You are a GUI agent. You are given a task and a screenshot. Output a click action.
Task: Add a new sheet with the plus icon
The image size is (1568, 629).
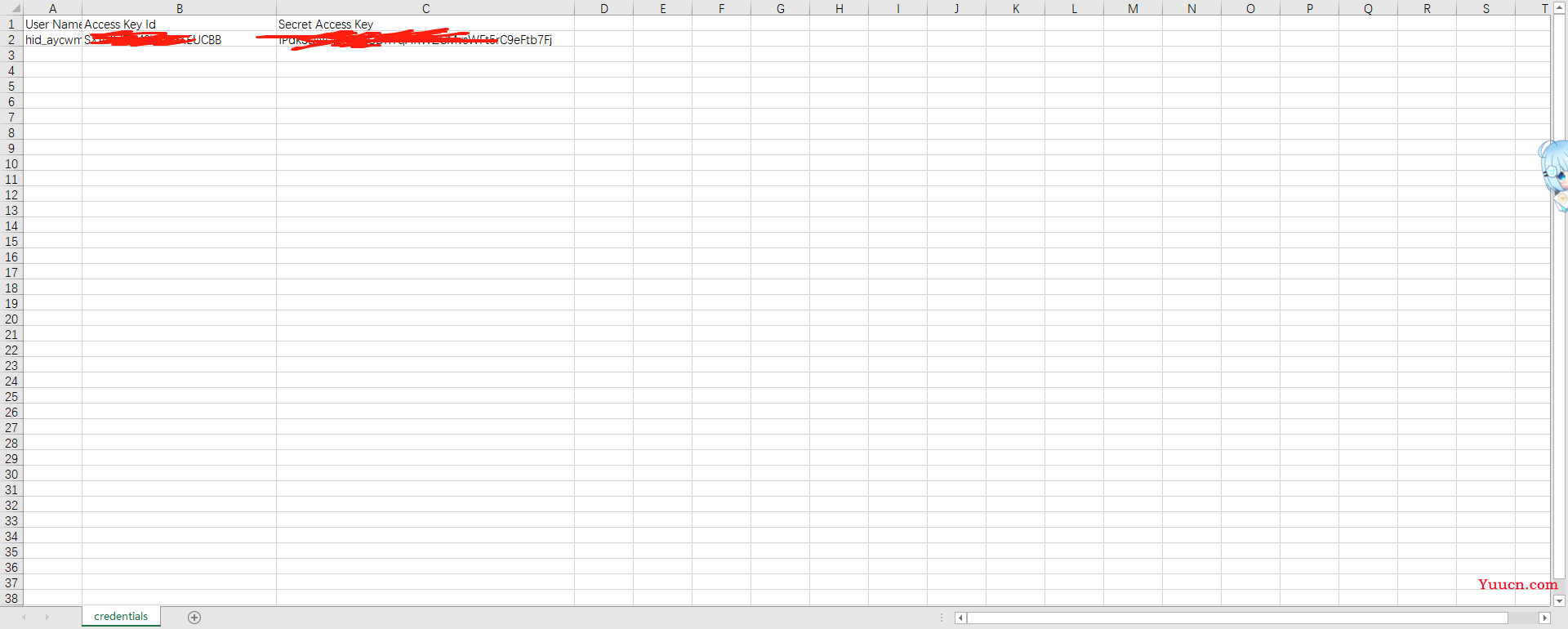194,618
